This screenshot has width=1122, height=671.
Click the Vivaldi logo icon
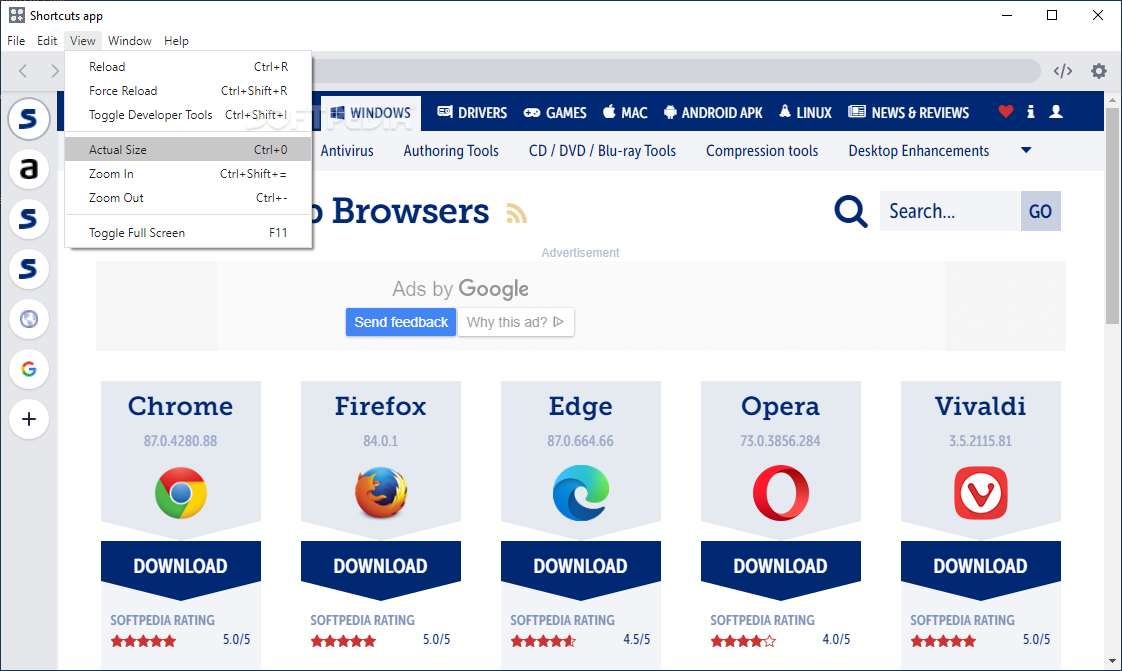980,493
